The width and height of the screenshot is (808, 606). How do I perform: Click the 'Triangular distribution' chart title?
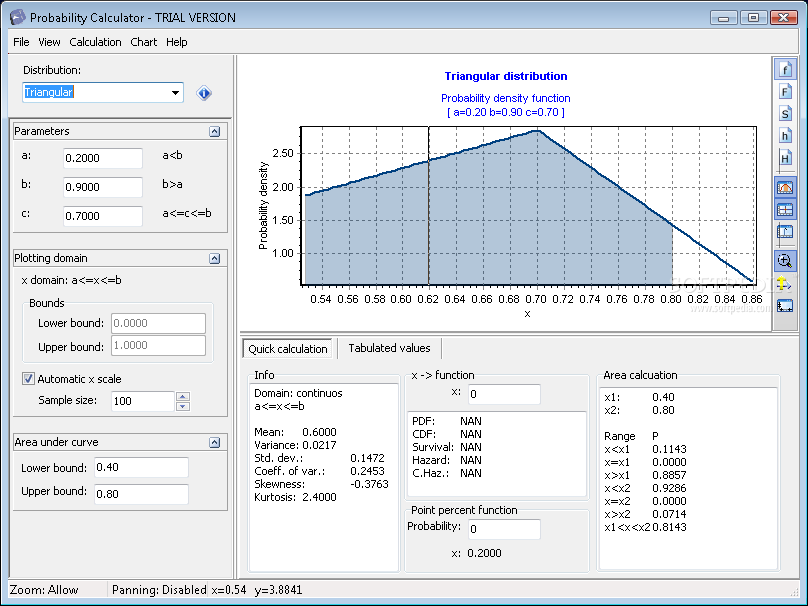pyautogui.click(x=506, y=76)
